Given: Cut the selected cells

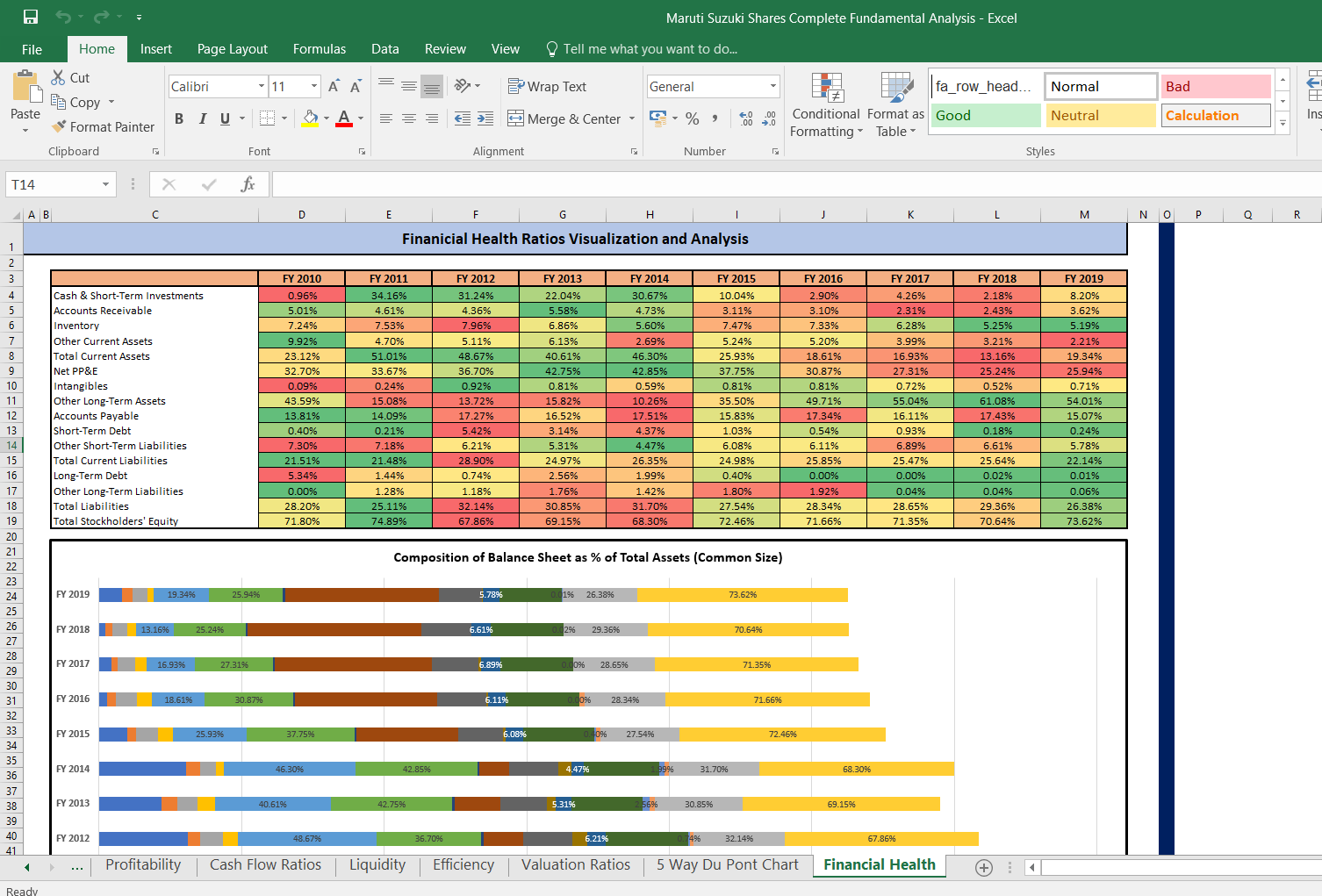Looking at the screenshot, I should (70, 77).
